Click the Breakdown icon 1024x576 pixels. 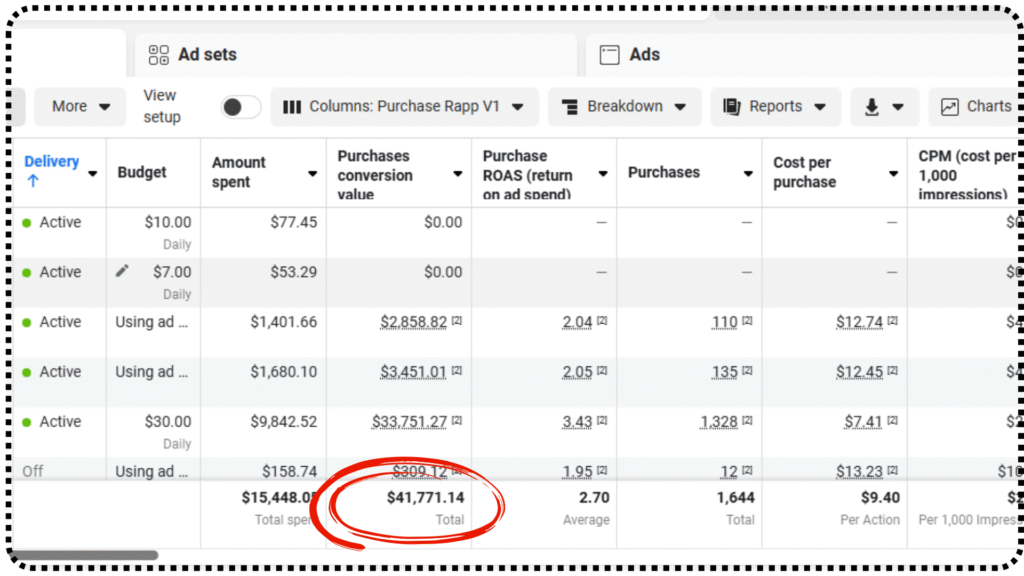pyautogui.click(x=570, y=107)
